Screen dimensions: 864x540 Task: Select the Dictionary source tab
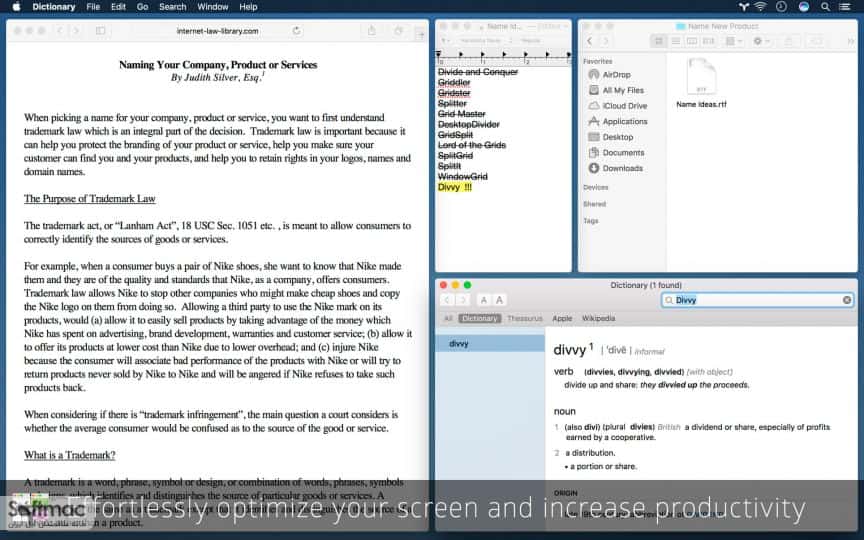pos(479,318)
